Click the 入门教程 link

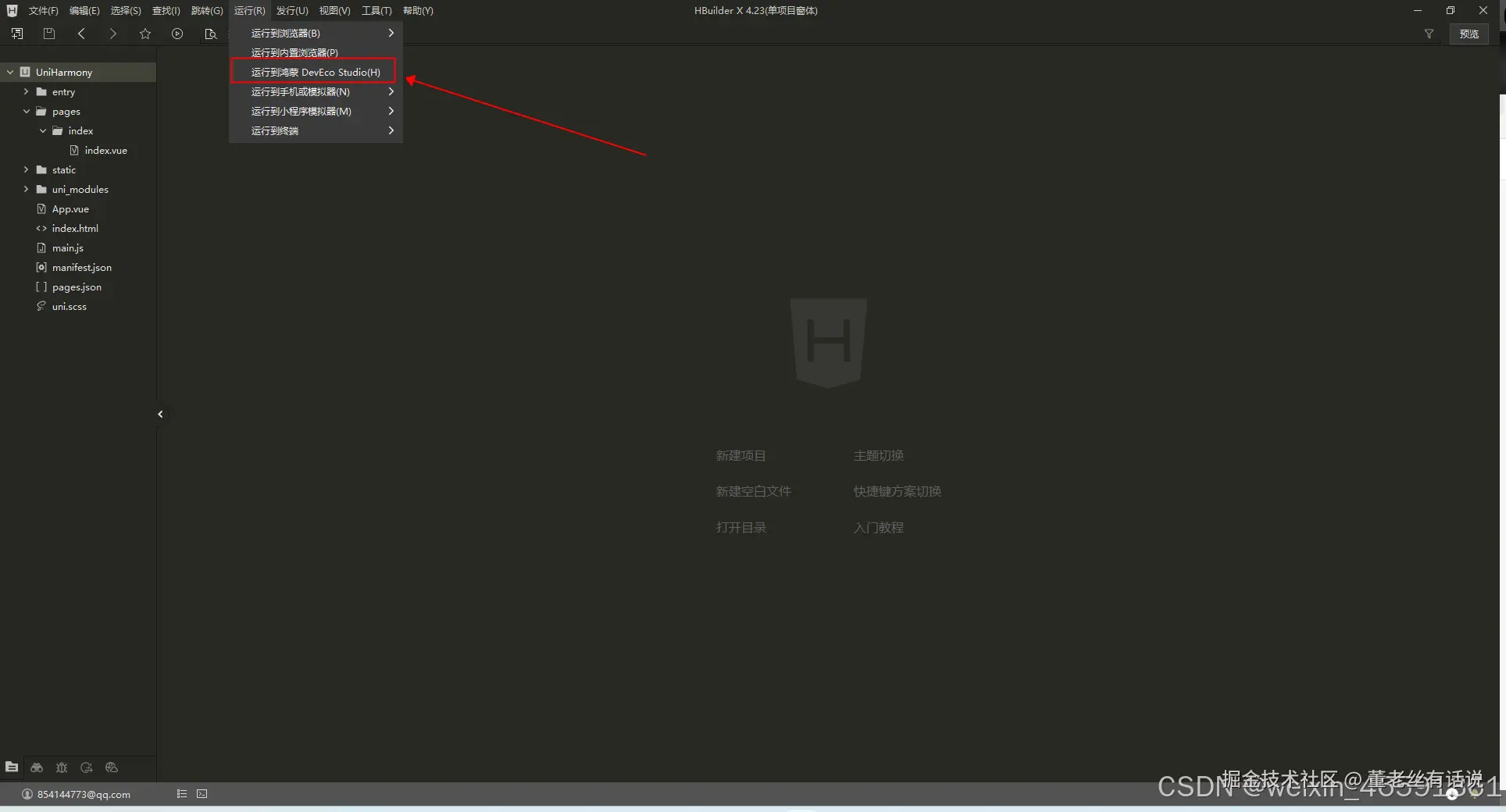pos(878,527)
